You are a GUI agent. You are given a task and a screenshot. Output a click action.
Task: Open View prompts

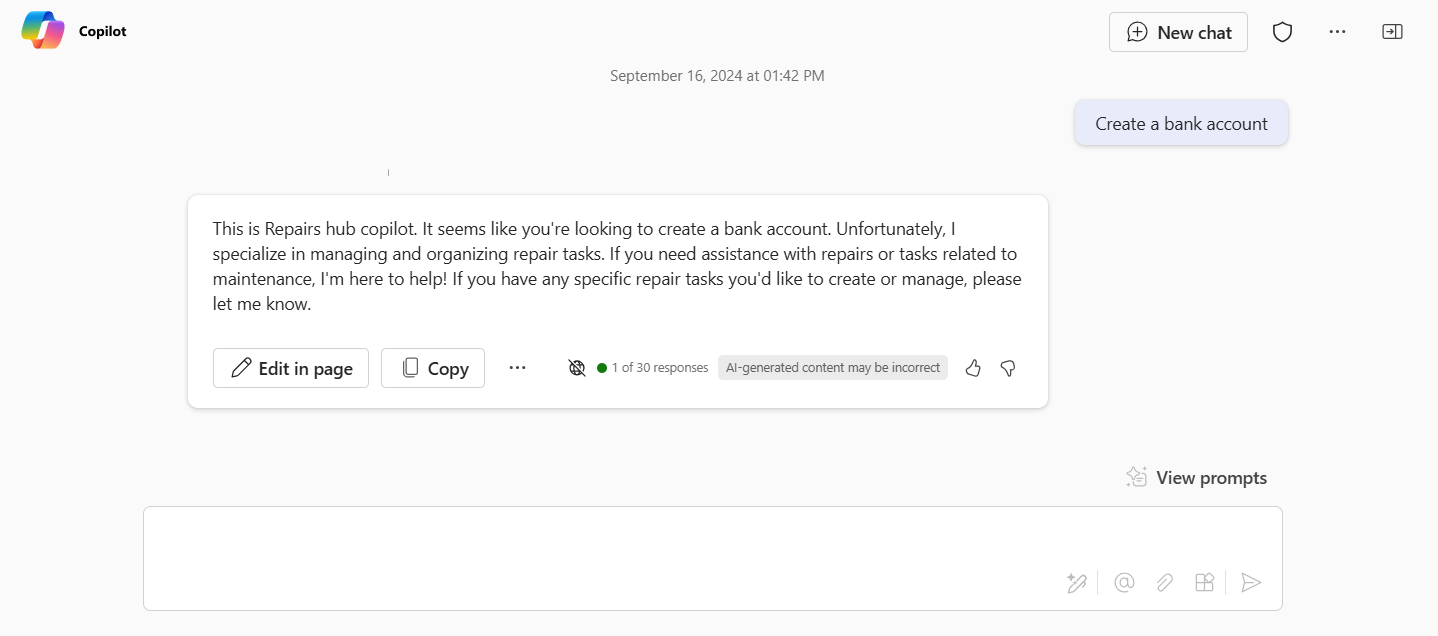tap(1196, 478)
